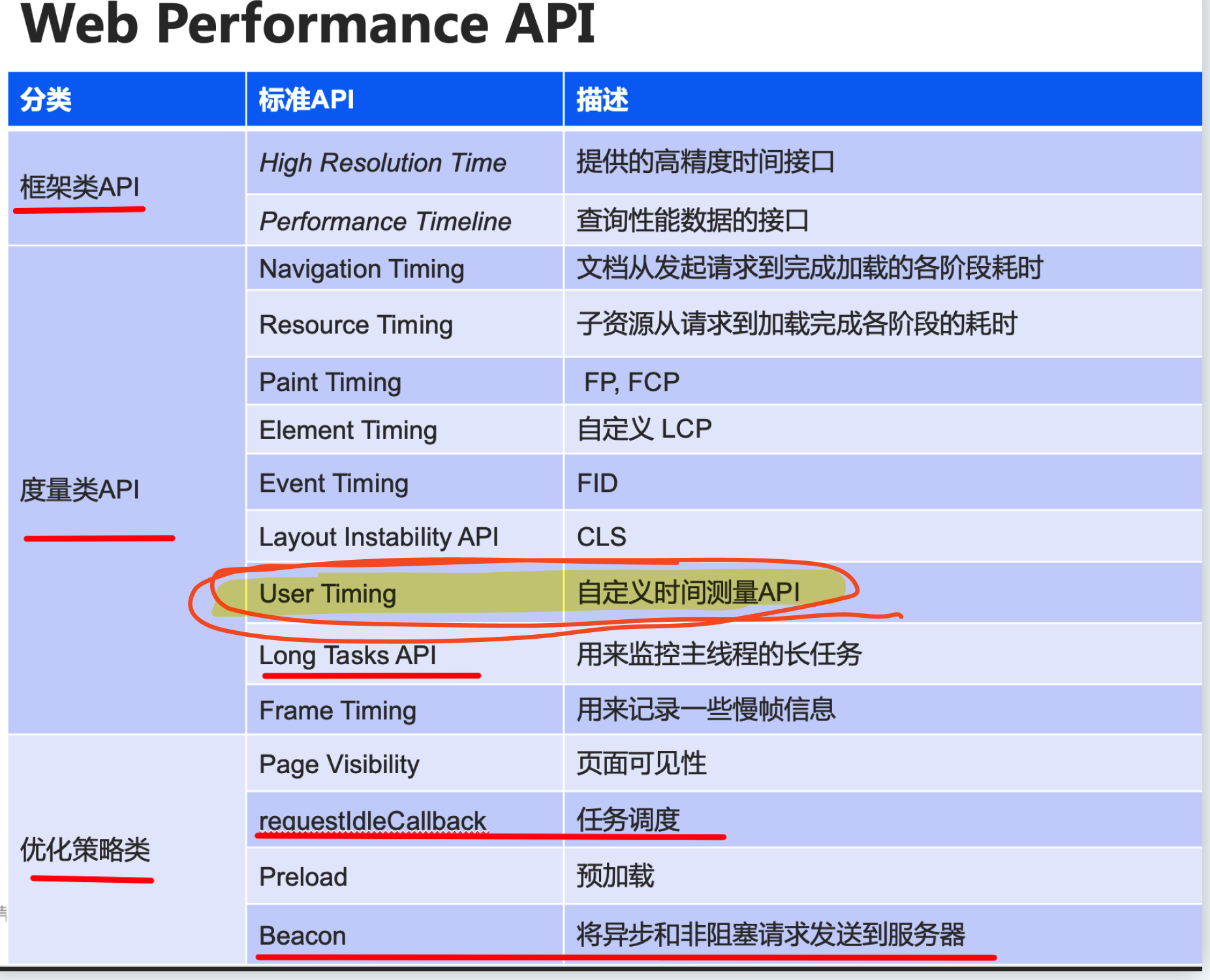The width and height of the screenshot is (1210, 980).
Task: Select the 'High Resolution Time' cell
Action: pos(405,162)
